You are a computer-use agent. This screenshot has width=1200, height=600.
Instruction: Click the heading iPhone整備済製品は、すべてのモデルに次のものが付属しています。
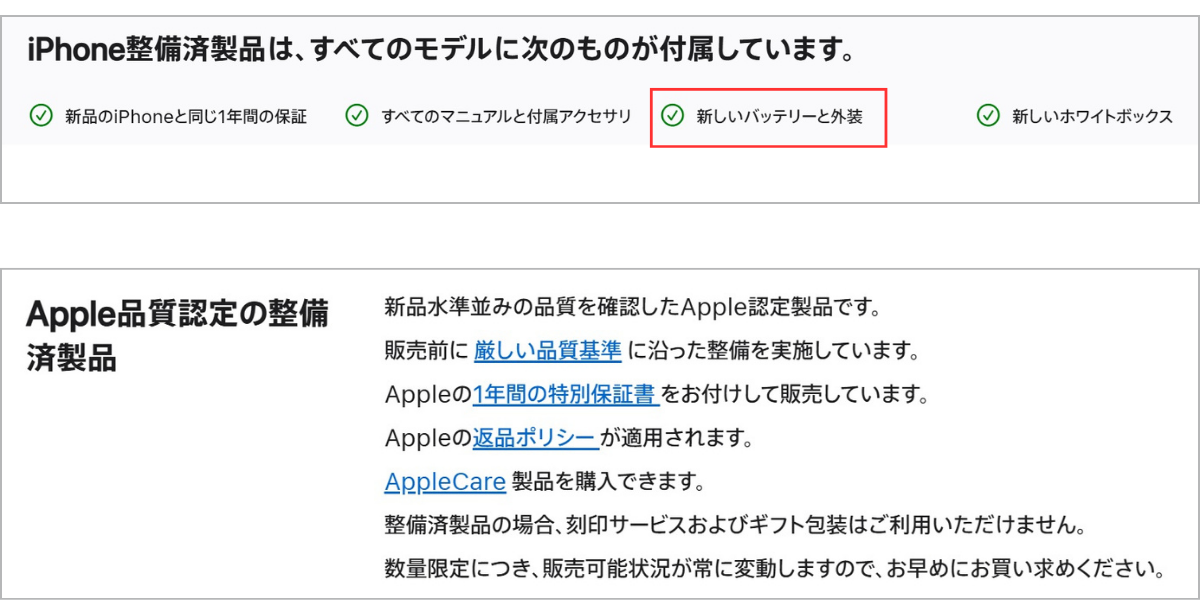[441, 50]
